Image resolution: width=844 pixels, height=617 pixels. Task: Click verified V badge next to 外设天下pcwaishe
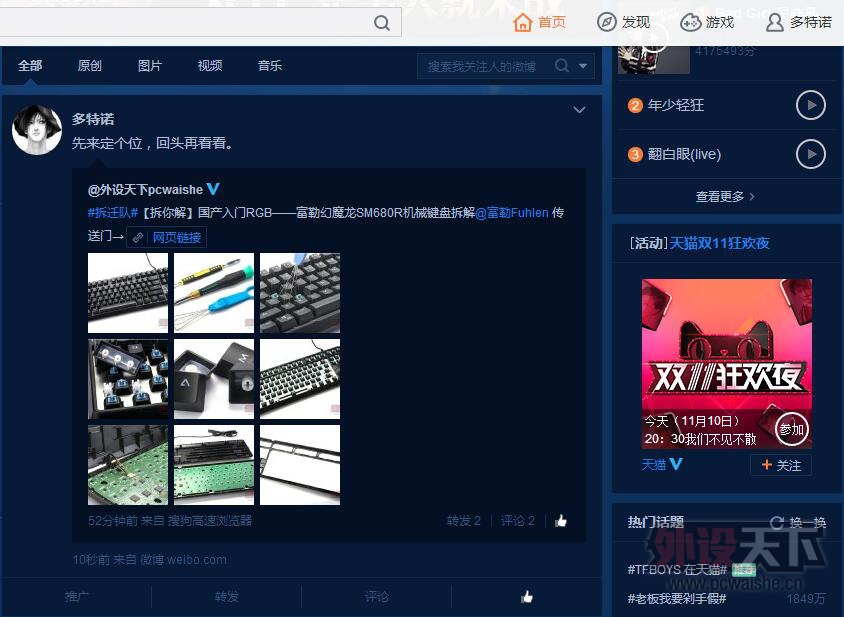tap(213, 188)
